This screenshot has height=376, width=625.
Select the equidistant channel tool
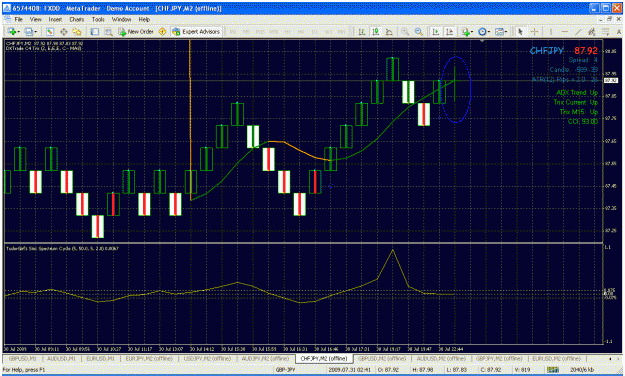point(592,31)
